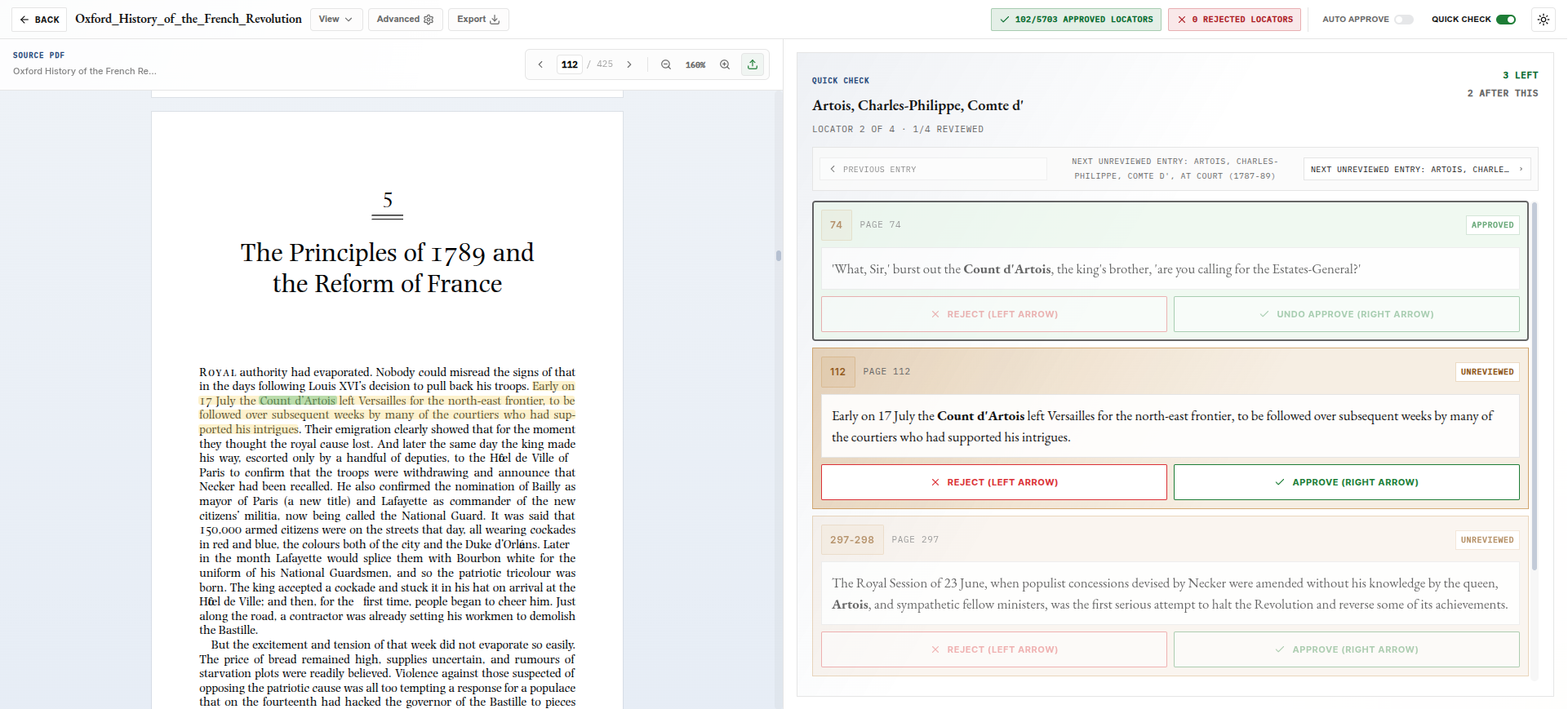Show the 0 rejected locators
Image resolution: width=1568 pixels, height=709 pixels.
pyautogui.click(x=1235, y=20)
